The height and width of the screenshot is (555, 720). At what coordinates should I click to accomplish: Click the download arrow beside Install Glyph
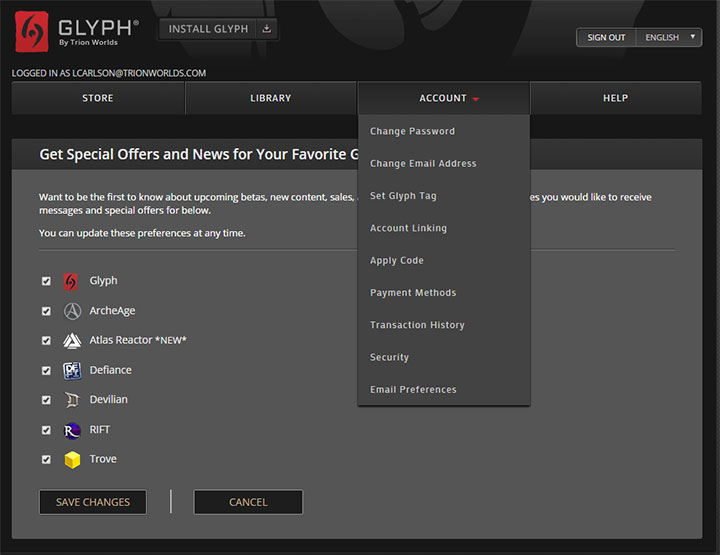(266, 29)
